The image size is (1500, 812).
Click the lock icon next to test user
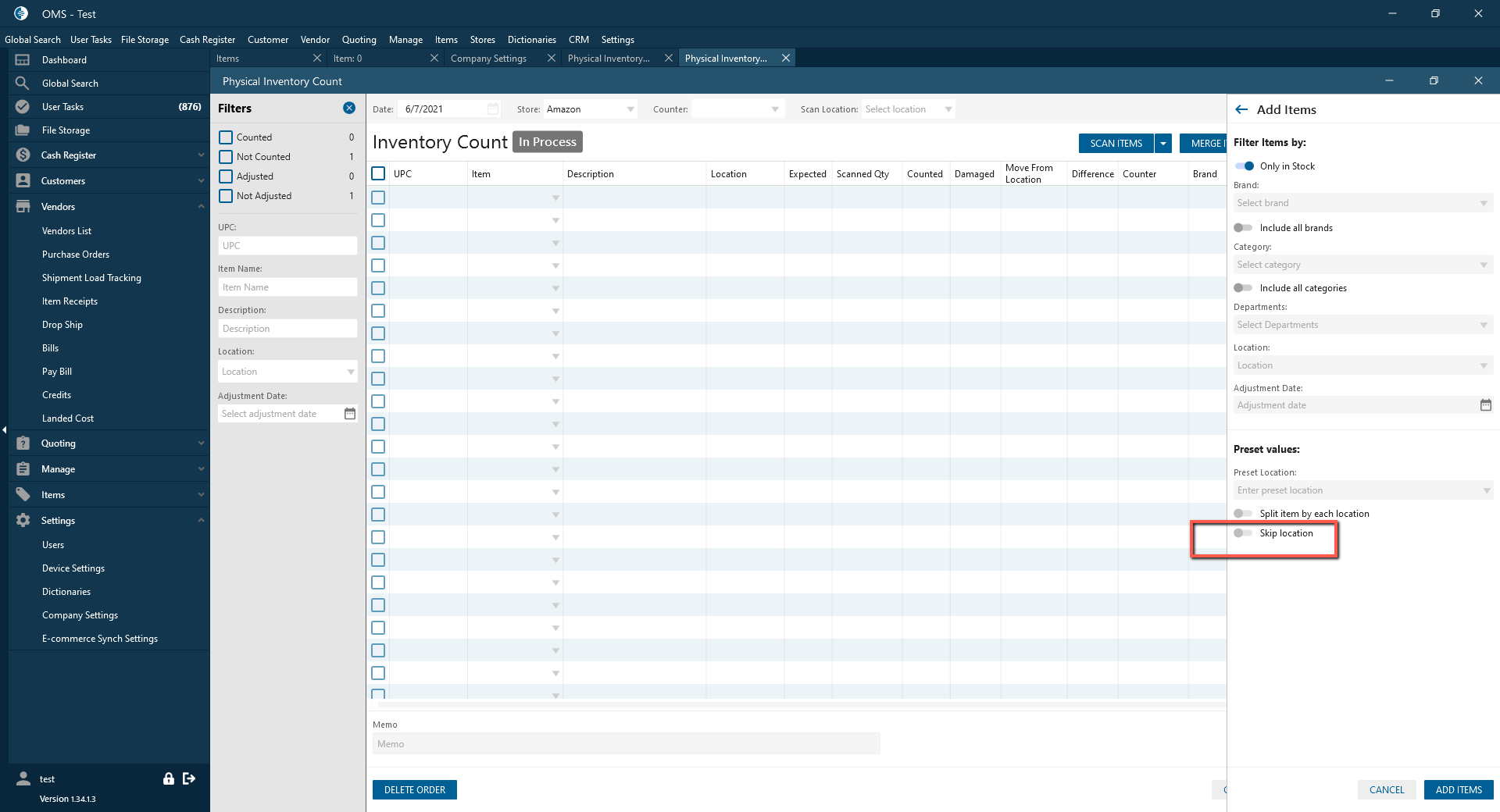point(168,778)
